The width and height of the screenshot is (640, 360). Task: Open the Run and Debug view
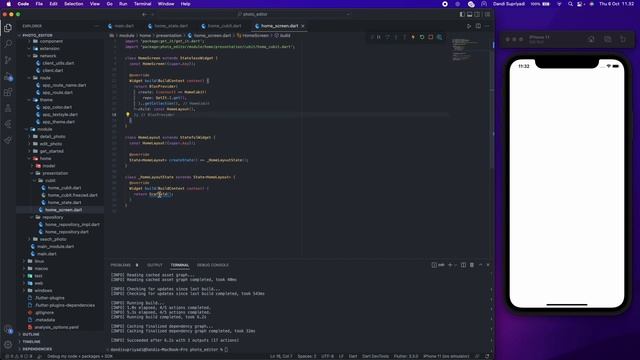[x=8, y=76]
